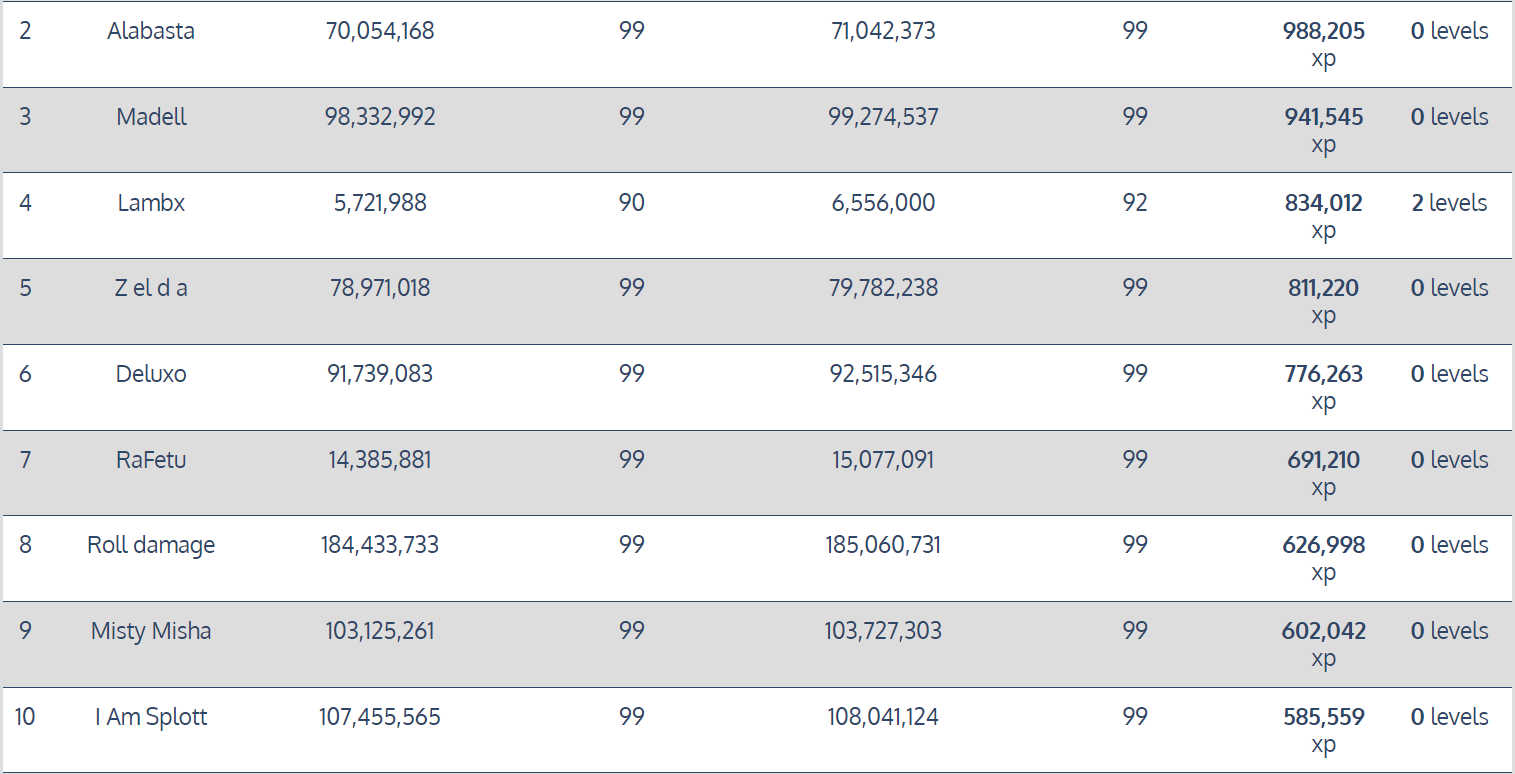Click Madell's start xp 98,332,992
The width and height of the screenshot is (1515, 774).
(x=380, y=117)
